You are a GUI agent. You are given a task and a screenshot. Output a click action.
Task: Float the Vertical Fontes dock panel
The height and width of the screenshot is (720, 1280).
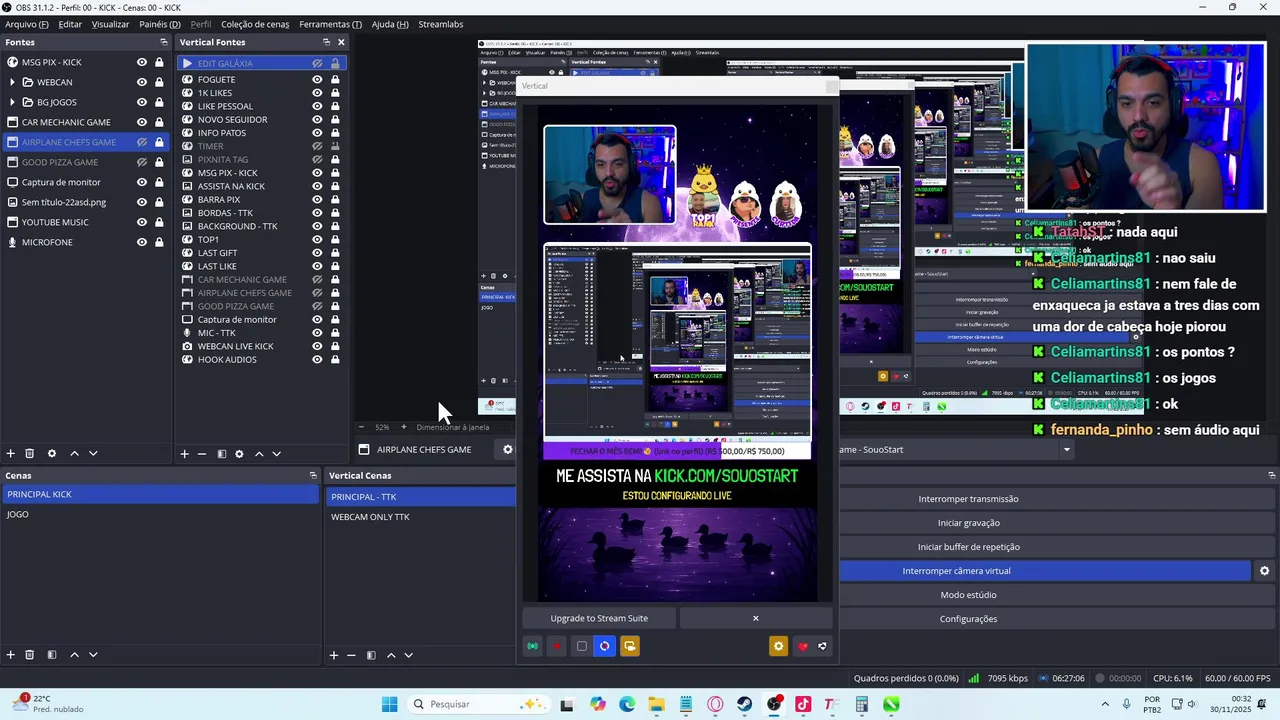(326, 42)
